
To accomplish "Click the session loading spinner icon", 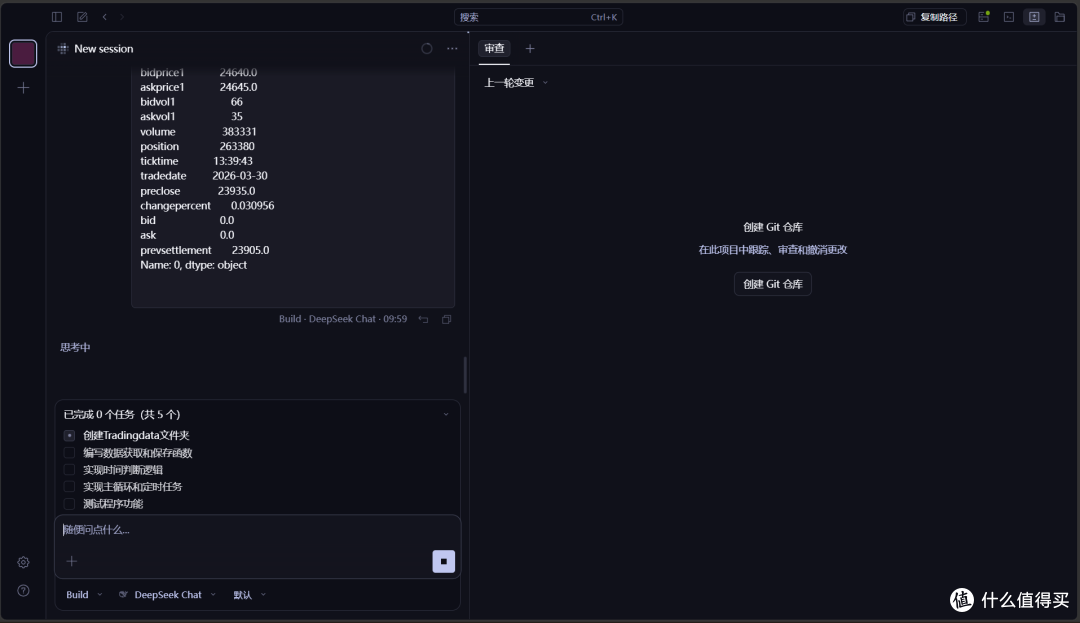I will [x=427, y=49].
